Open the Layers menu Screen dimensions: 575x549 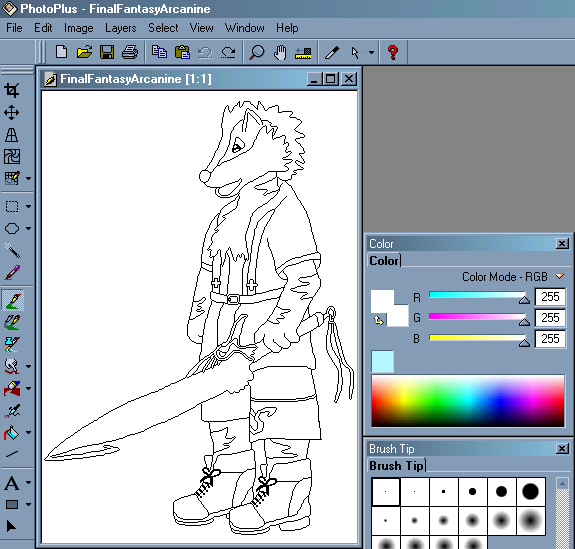121,28
